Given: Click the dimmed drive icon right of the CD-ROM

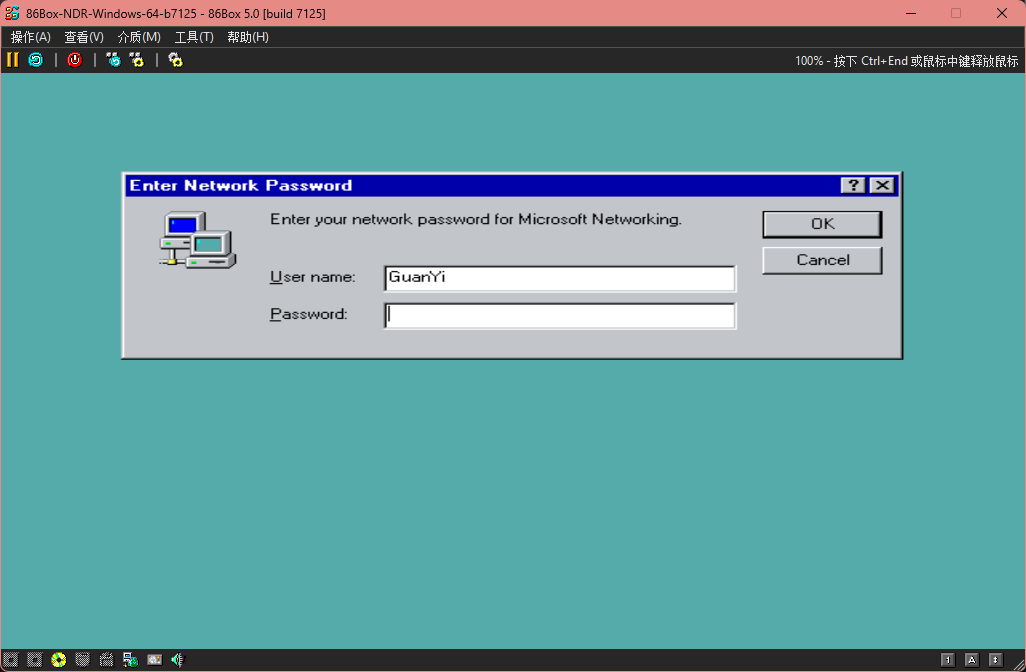Looking at the screenshot, I should pos(82,660).
